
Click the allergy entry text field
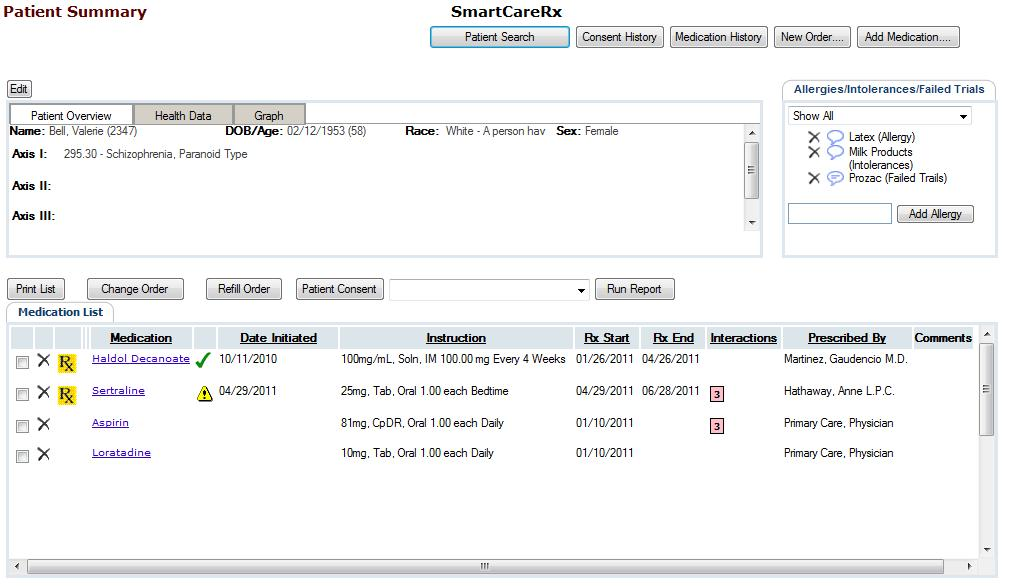click(x=838, y=213)
